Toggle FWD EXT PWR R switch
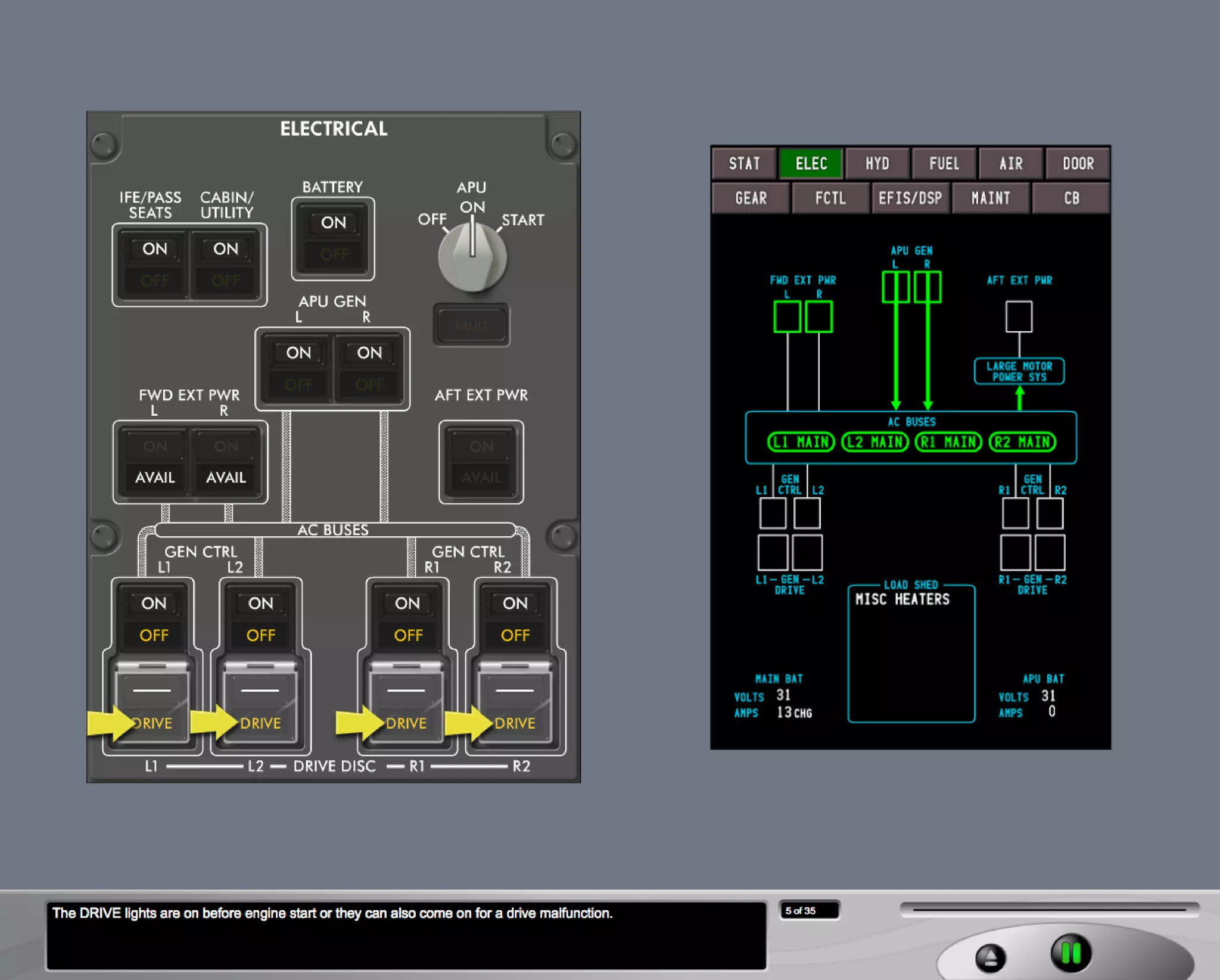Viewport: 1220px width, 980px height. [x=226, y=462]
